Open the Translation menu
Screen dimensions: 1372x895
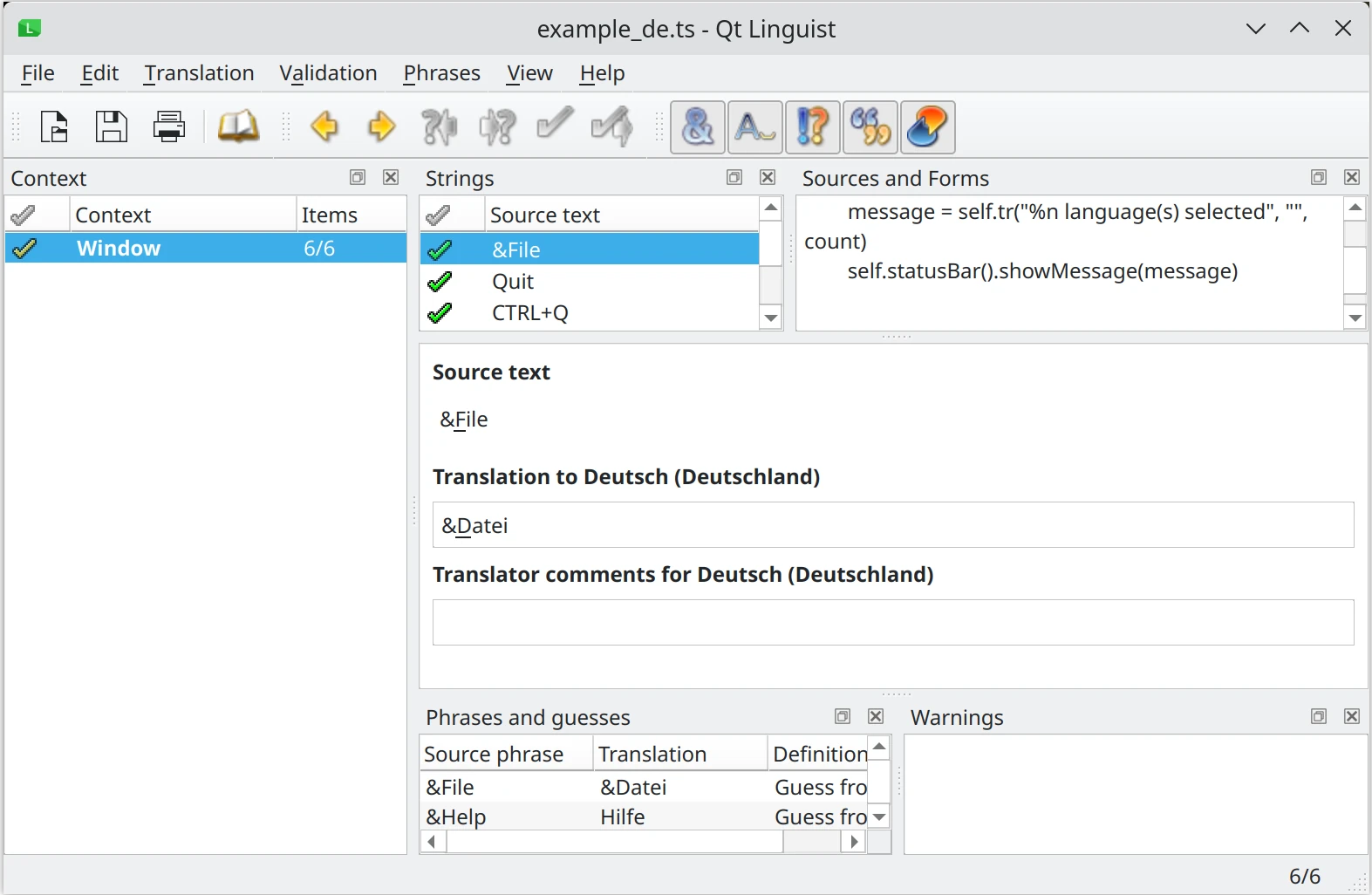[199, 73]
